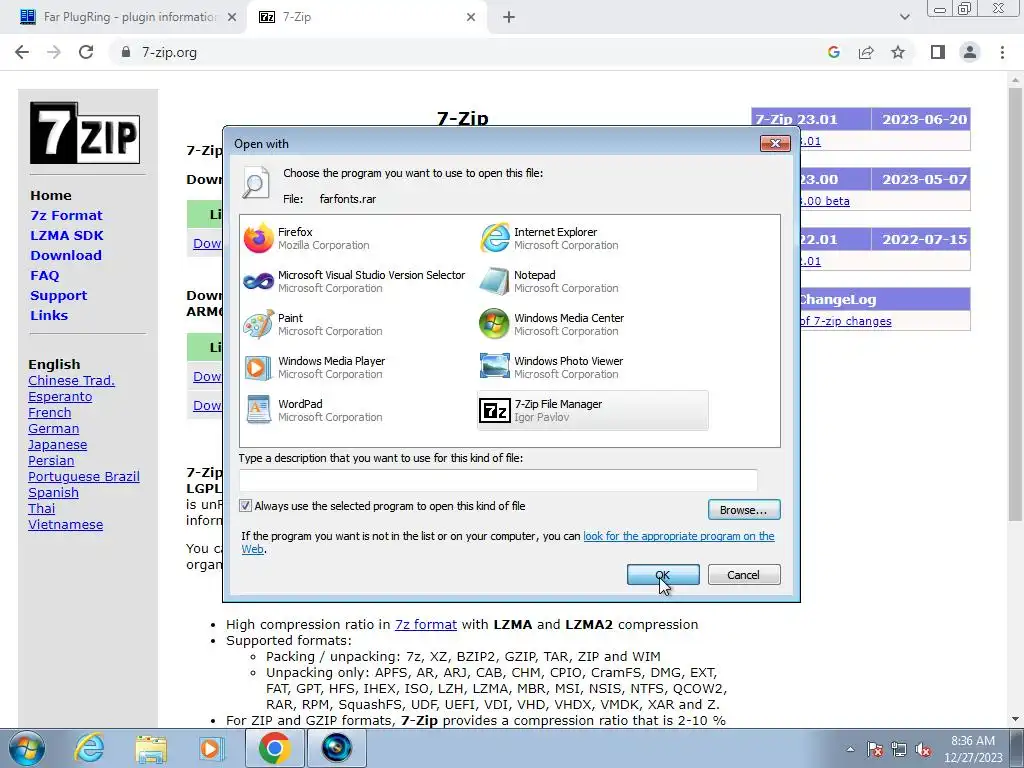This screenshot has height=768, width=1024.
Task: Confirm with the OK button
Action: (x=663, y=575)
